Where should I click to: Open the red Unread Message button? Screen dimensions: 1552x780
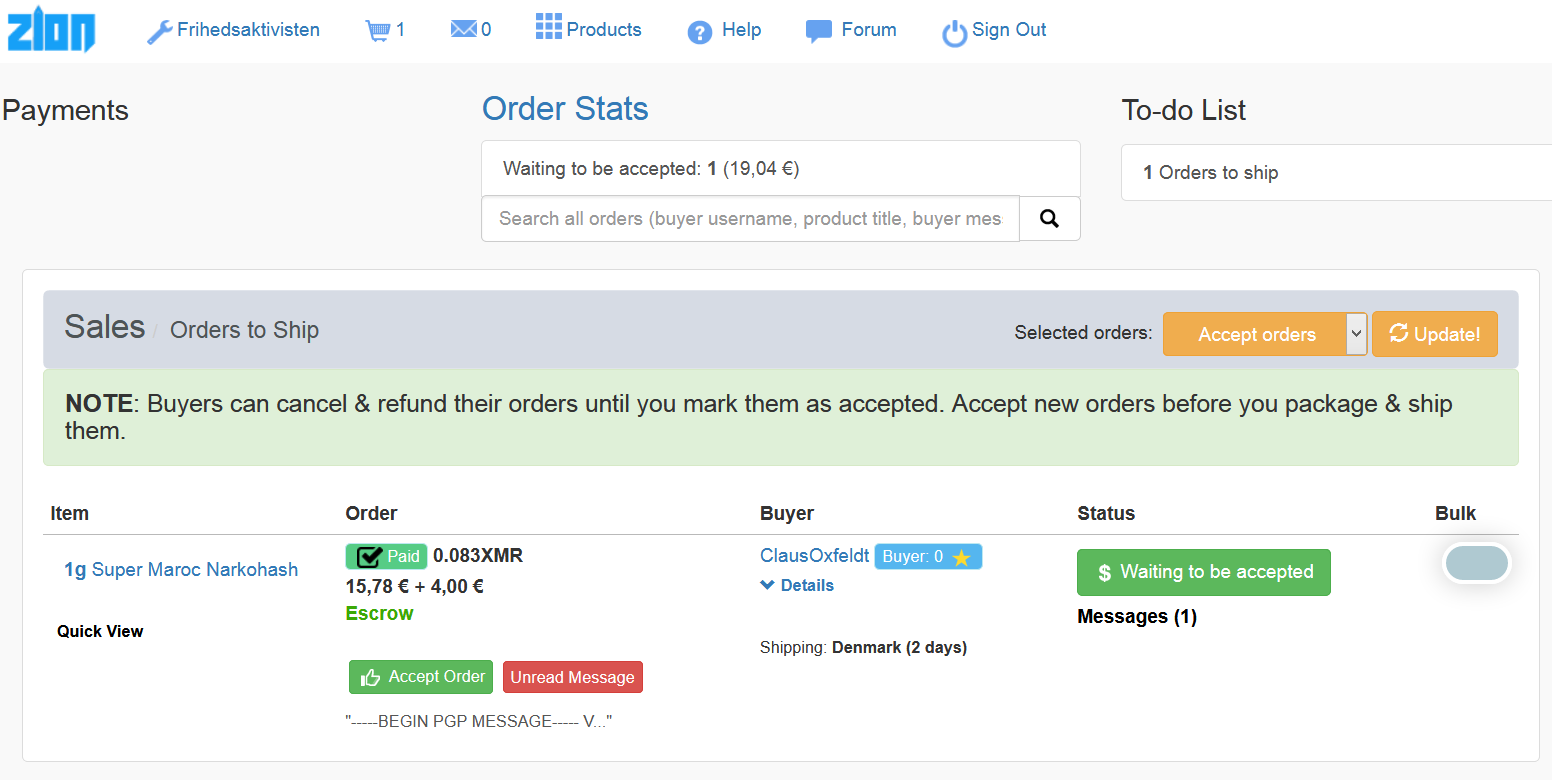(x=572, y=677)
